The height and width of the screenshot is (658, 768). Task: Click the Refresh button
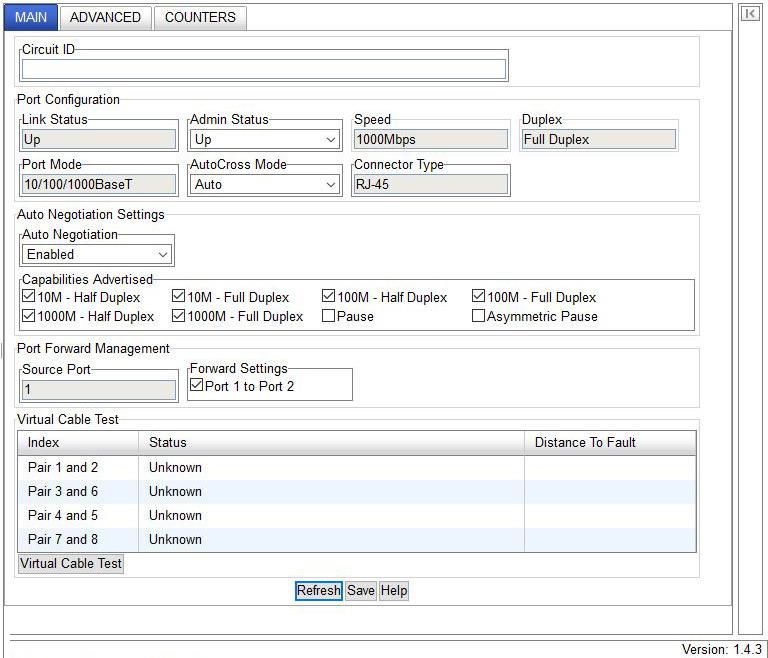point(319,591)
